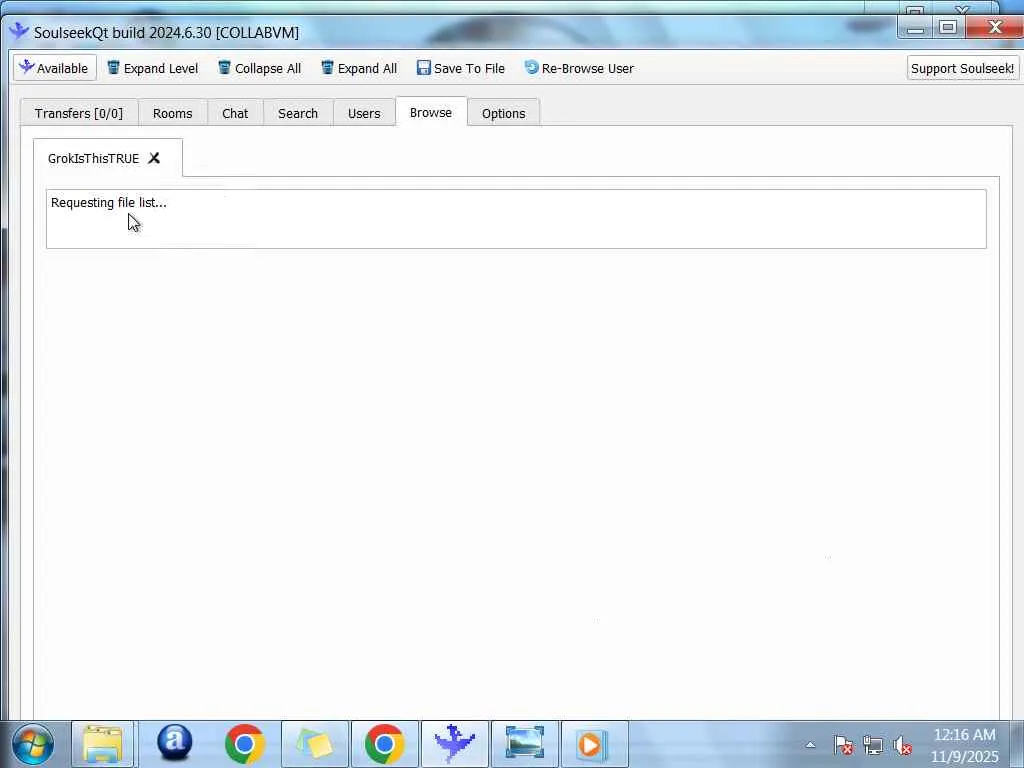
Task: Open the Transfers [0/0] tab
Action: [79, 113]
